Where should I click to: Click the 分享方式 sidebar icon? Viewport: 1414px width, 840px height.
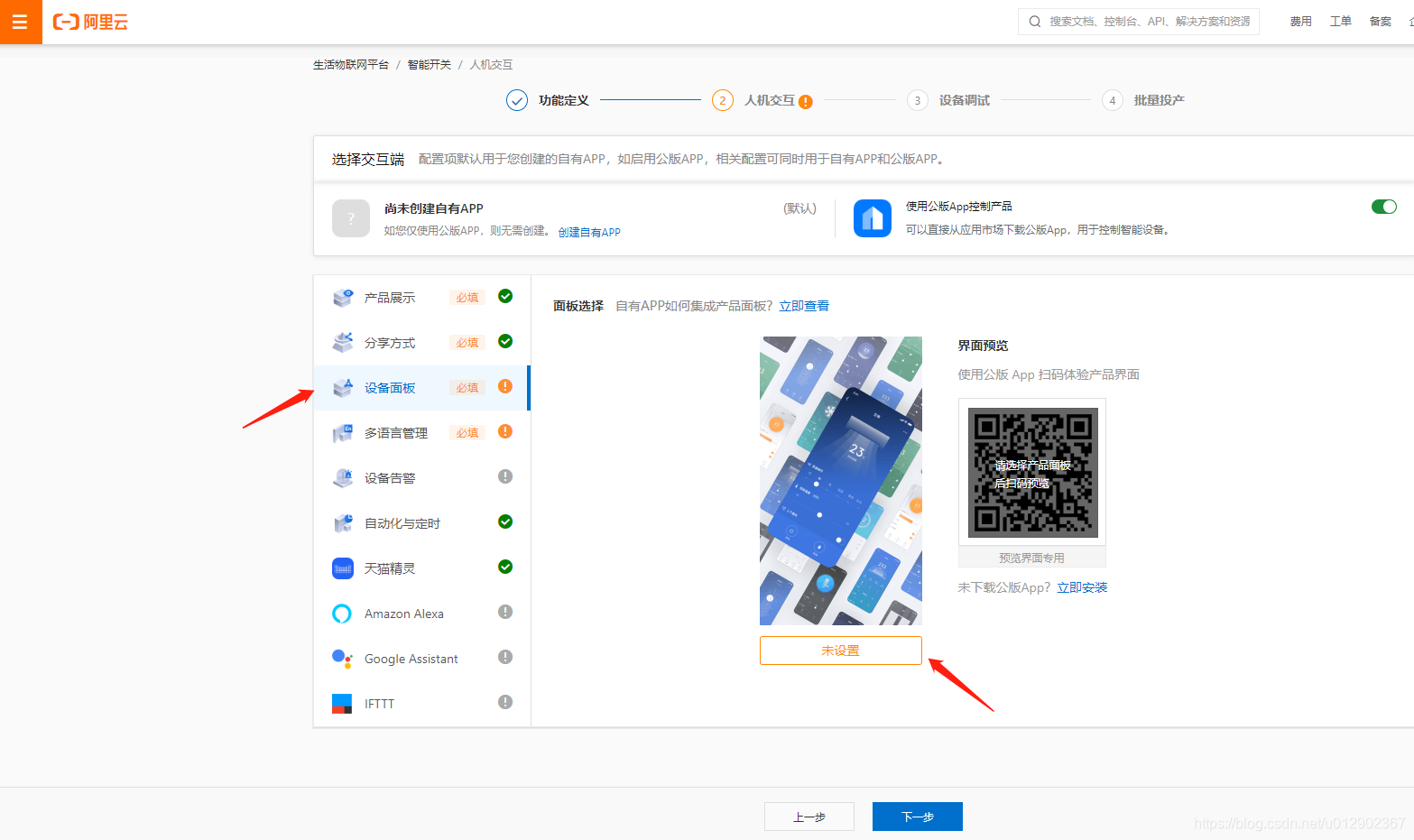click(x=343, y=342)
